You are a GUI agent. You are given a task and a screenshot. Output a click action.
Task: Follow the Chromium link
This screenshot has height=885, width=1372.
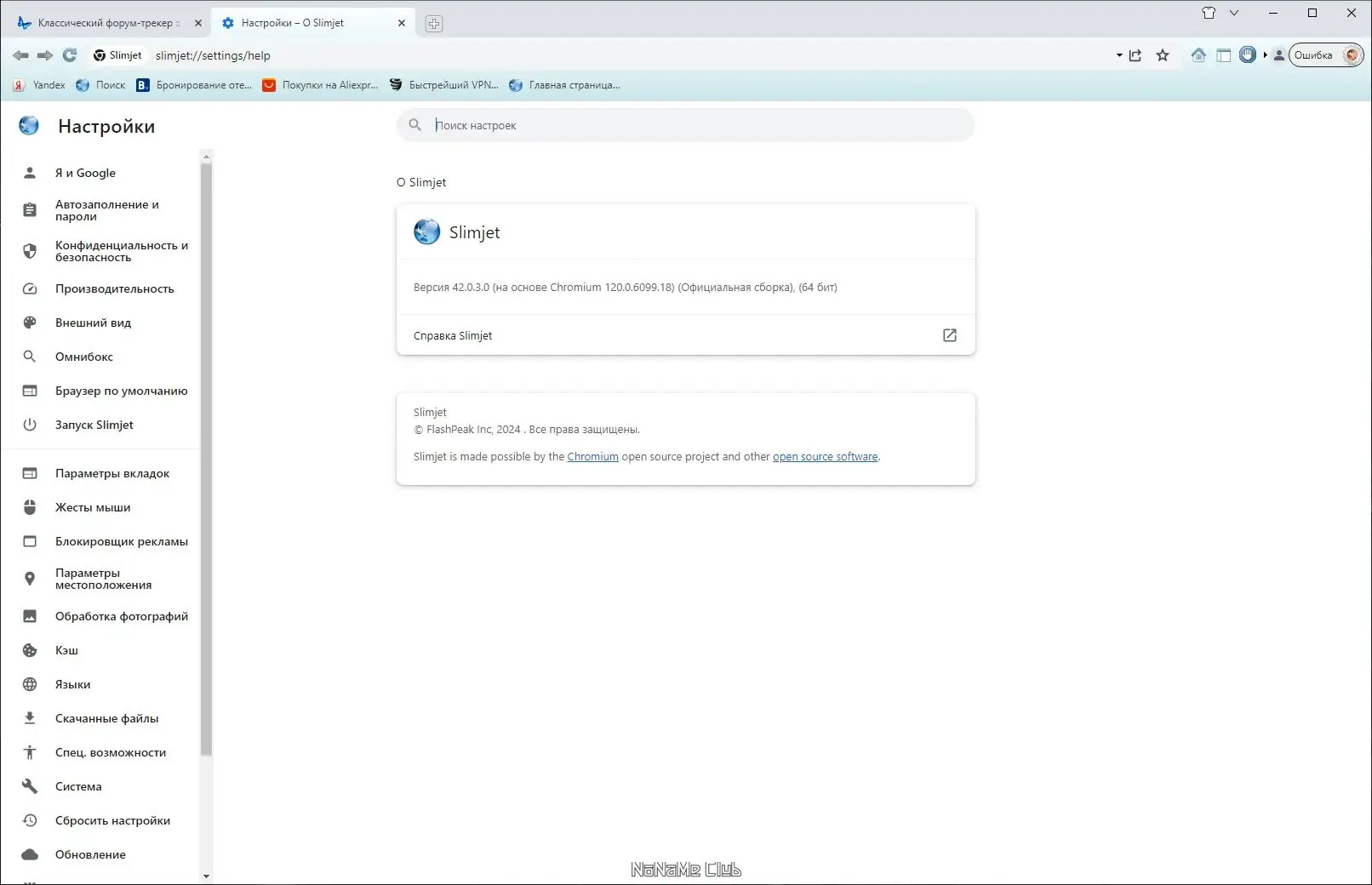593,457
